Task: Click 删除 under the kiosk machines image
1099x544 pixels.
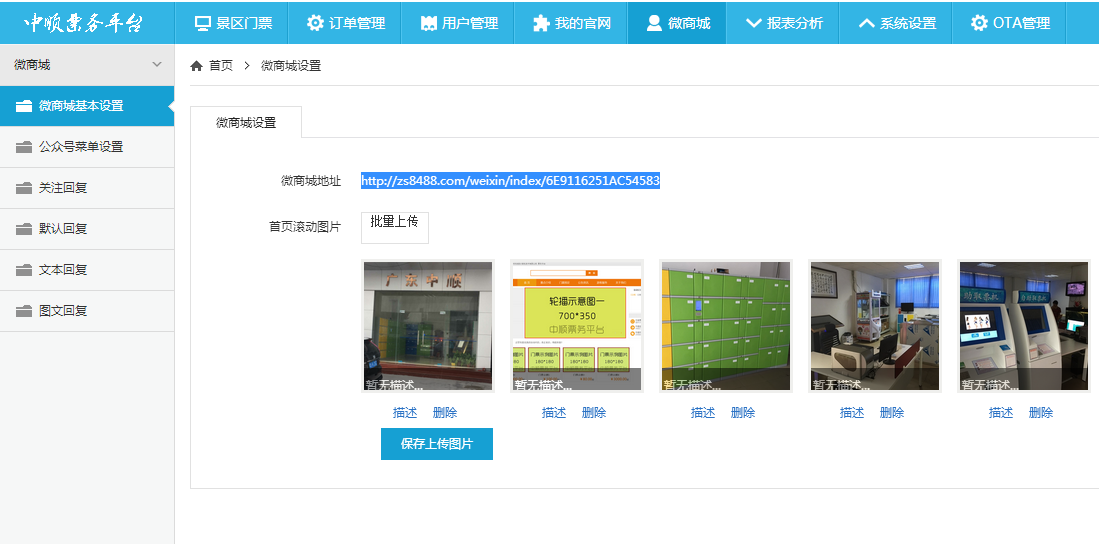Action: [x=1041, y=413]
